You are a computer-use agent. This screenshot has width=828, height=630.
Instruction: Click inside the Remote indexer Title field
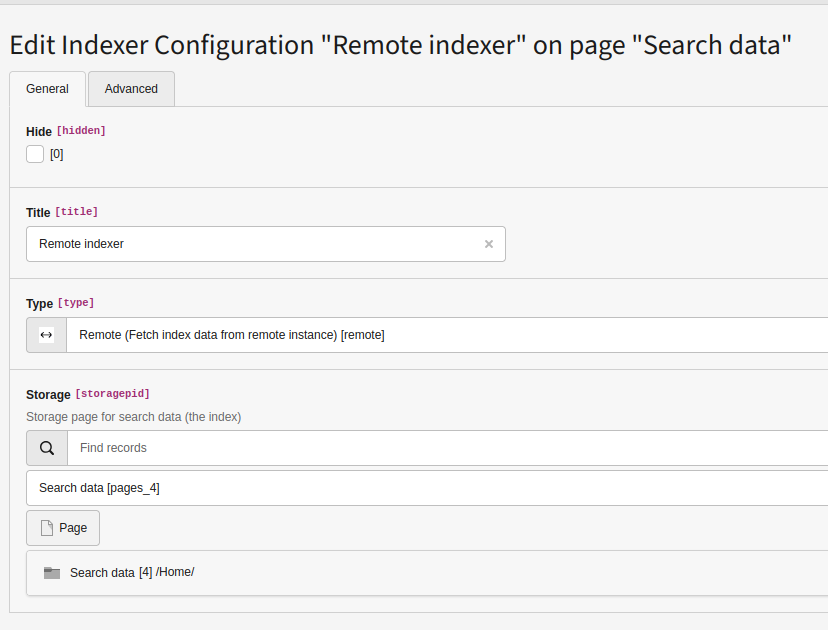pyautogui.click(x=200, y=244)
